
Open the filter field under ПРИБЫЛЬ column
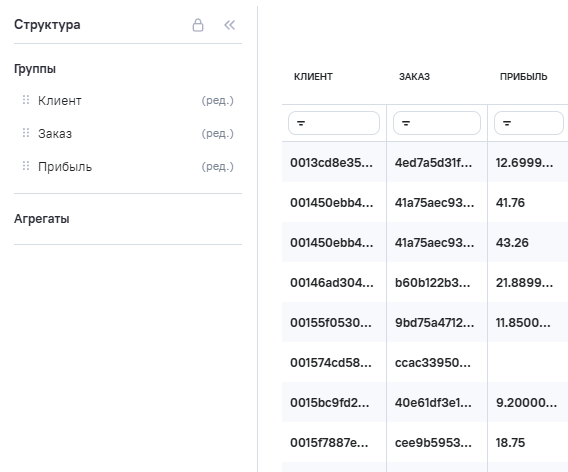tap(529, 123)
